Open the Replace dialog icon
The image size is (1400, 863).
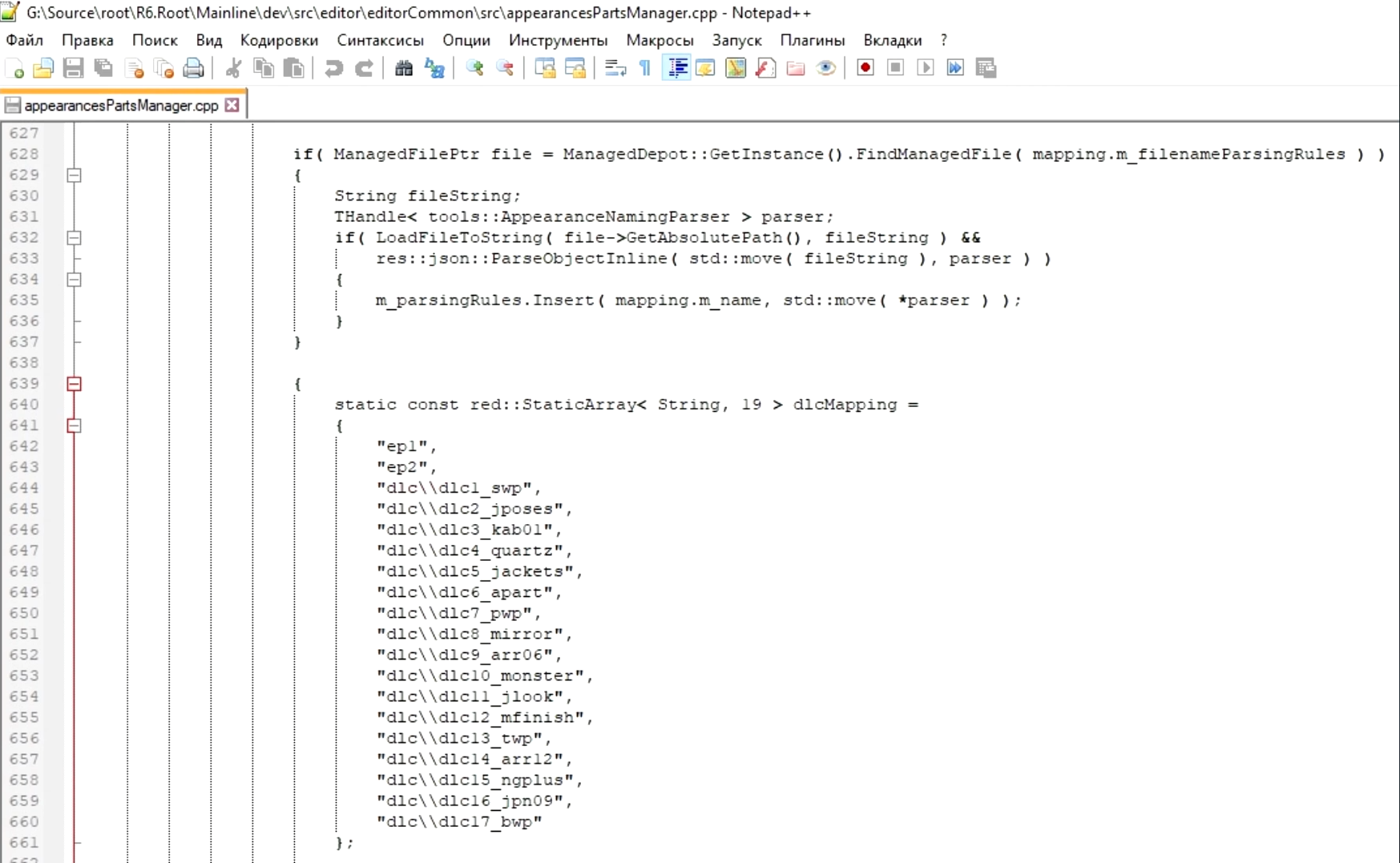pos(434,68)
